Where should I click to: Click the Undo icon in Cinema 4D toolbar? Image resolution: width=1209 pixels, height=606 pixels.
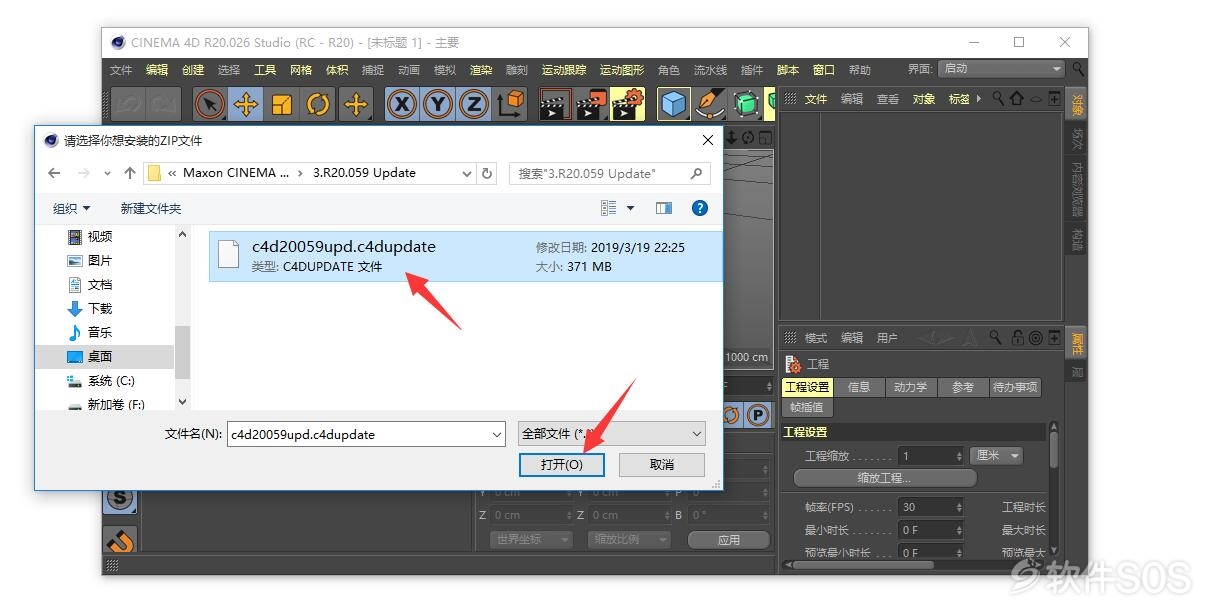click(x=126, y=104)
